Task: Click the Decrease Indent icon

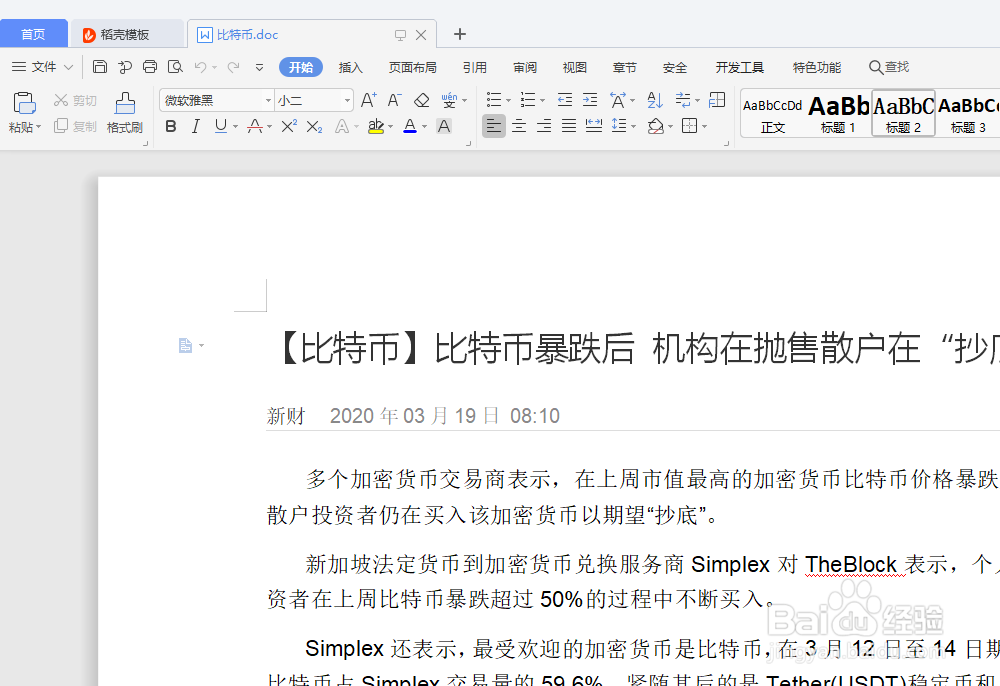Action: (564, 100)
